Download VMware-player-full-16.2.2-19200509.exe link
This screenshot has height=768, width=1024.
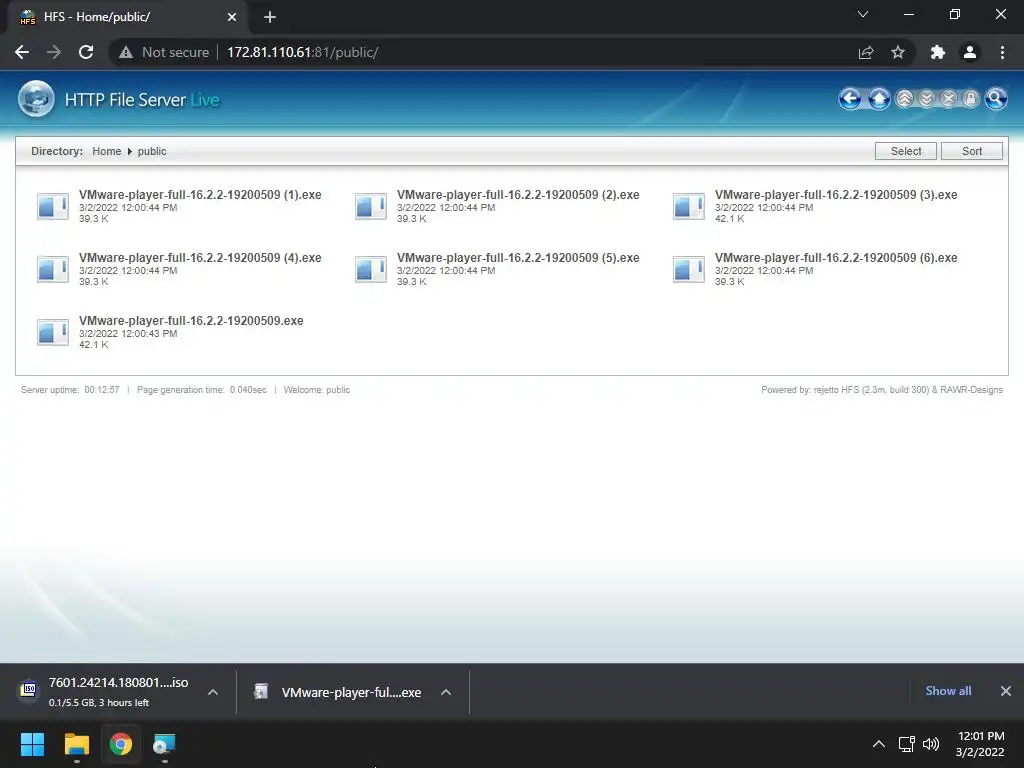(x=191, y=321)
